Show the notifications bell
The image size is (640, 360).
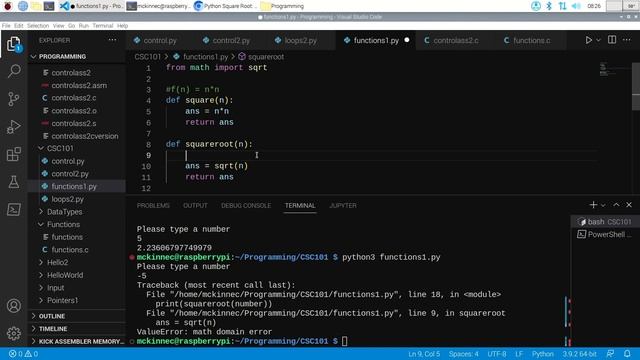[627, 353]
